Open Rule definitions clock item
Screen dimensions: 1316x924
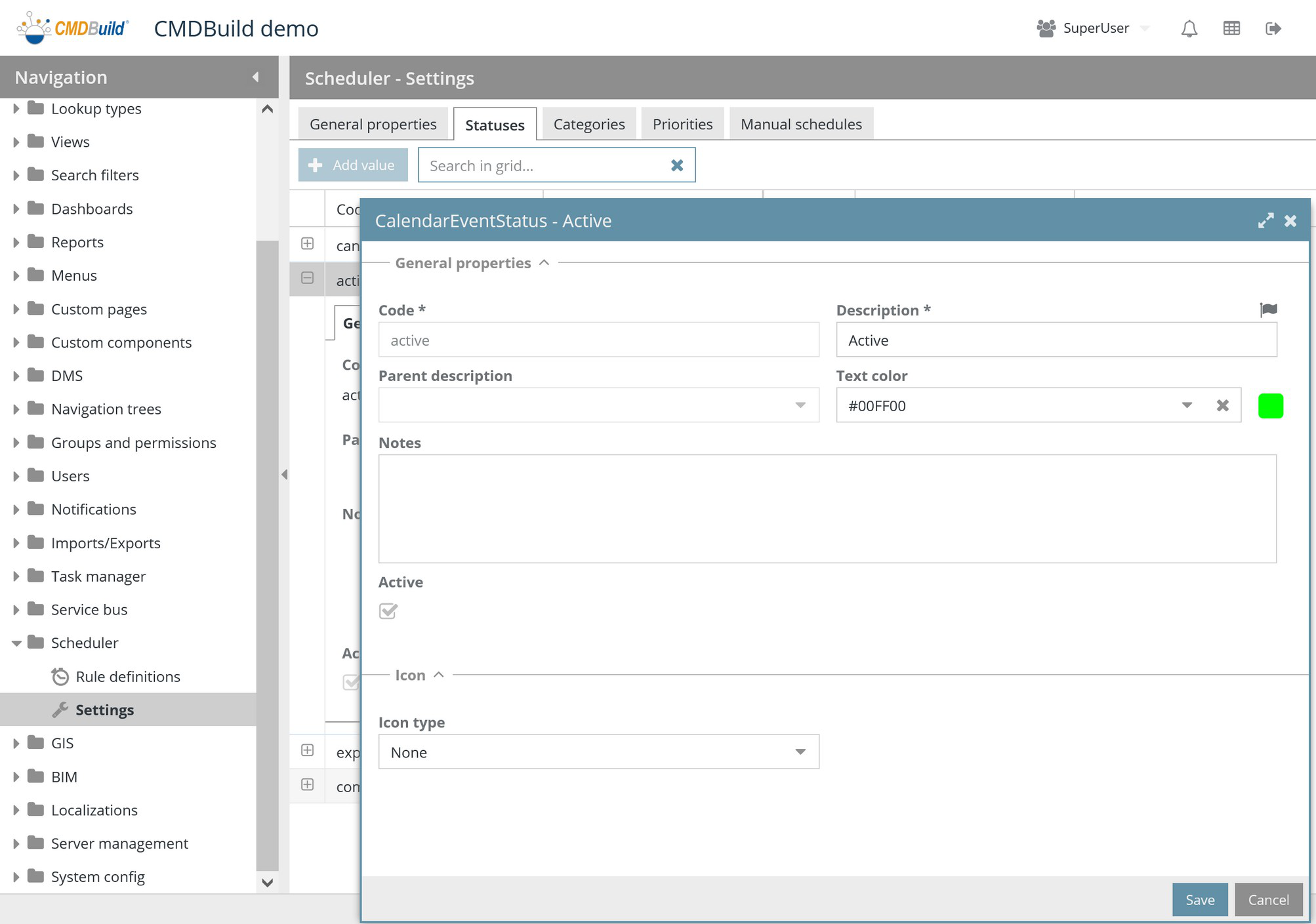tap(127, 677)
